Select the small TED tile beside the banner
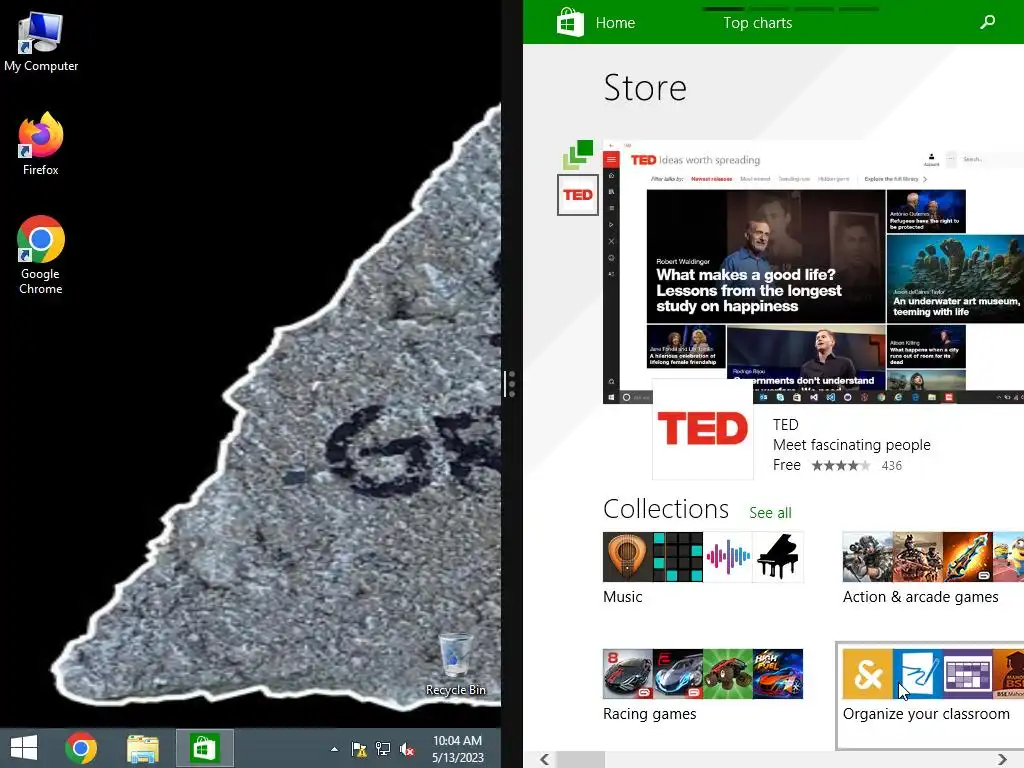Image resolution: width=1024 pixels, height=768 pixels. click(578, 195)
